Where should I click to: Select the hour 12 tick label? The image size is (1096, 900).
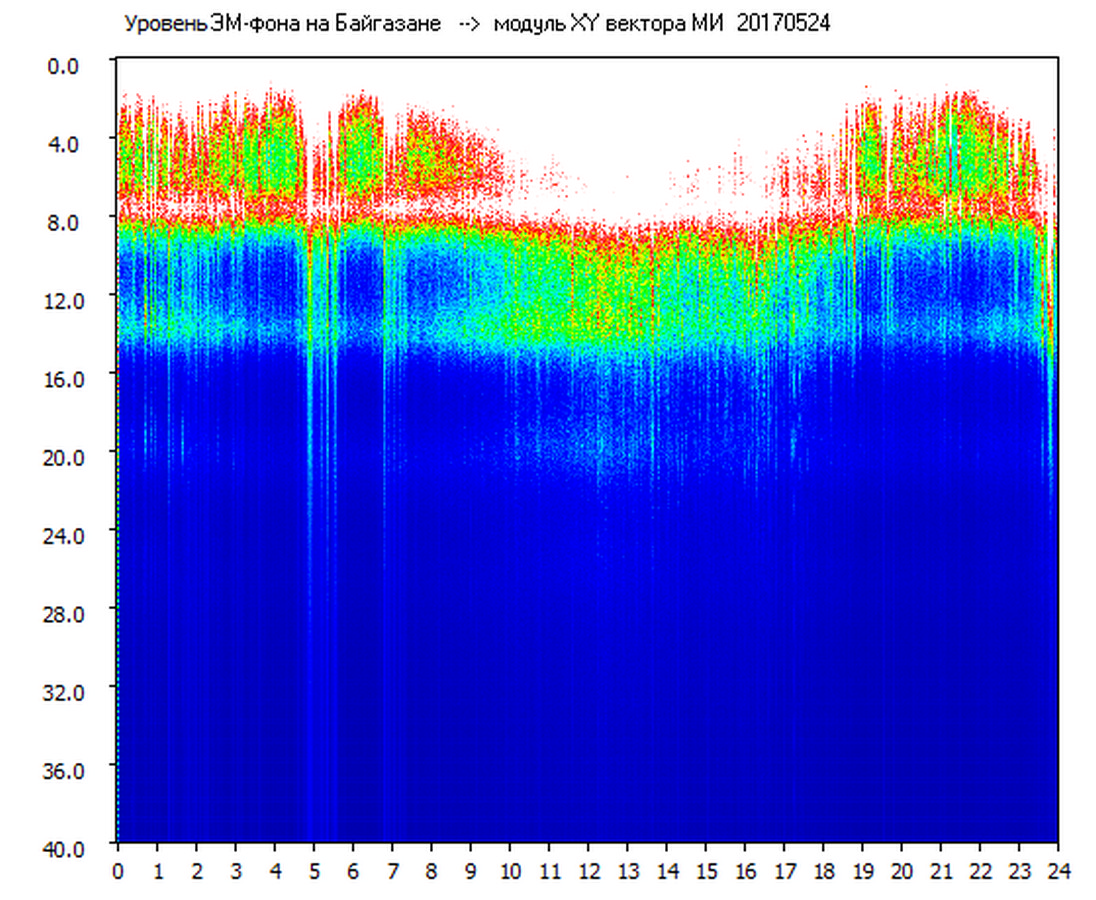coord(588,870)
